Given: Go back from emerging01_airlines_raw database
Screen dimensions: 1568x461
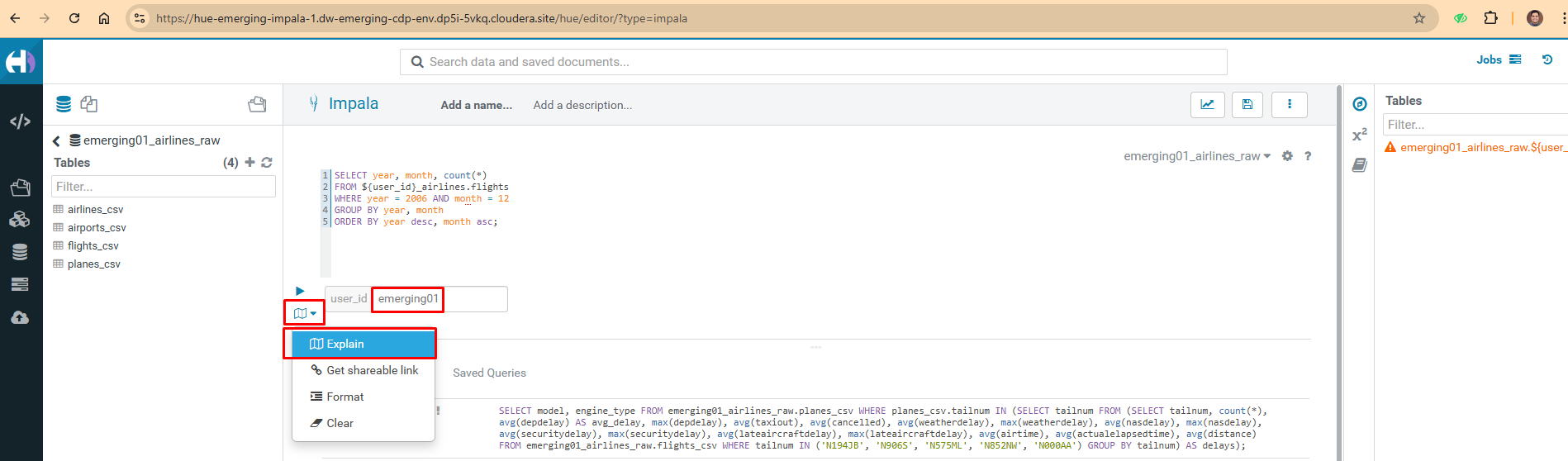Looking at the screenshot, I should [x=56, y=140].
